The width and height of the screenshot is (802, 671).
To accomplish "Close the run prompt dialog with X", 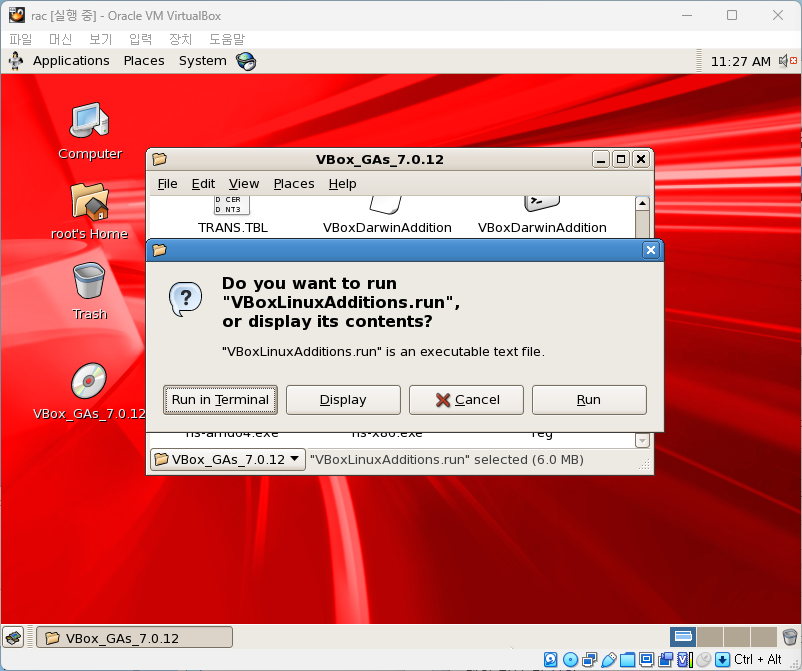I will (651, 250).
